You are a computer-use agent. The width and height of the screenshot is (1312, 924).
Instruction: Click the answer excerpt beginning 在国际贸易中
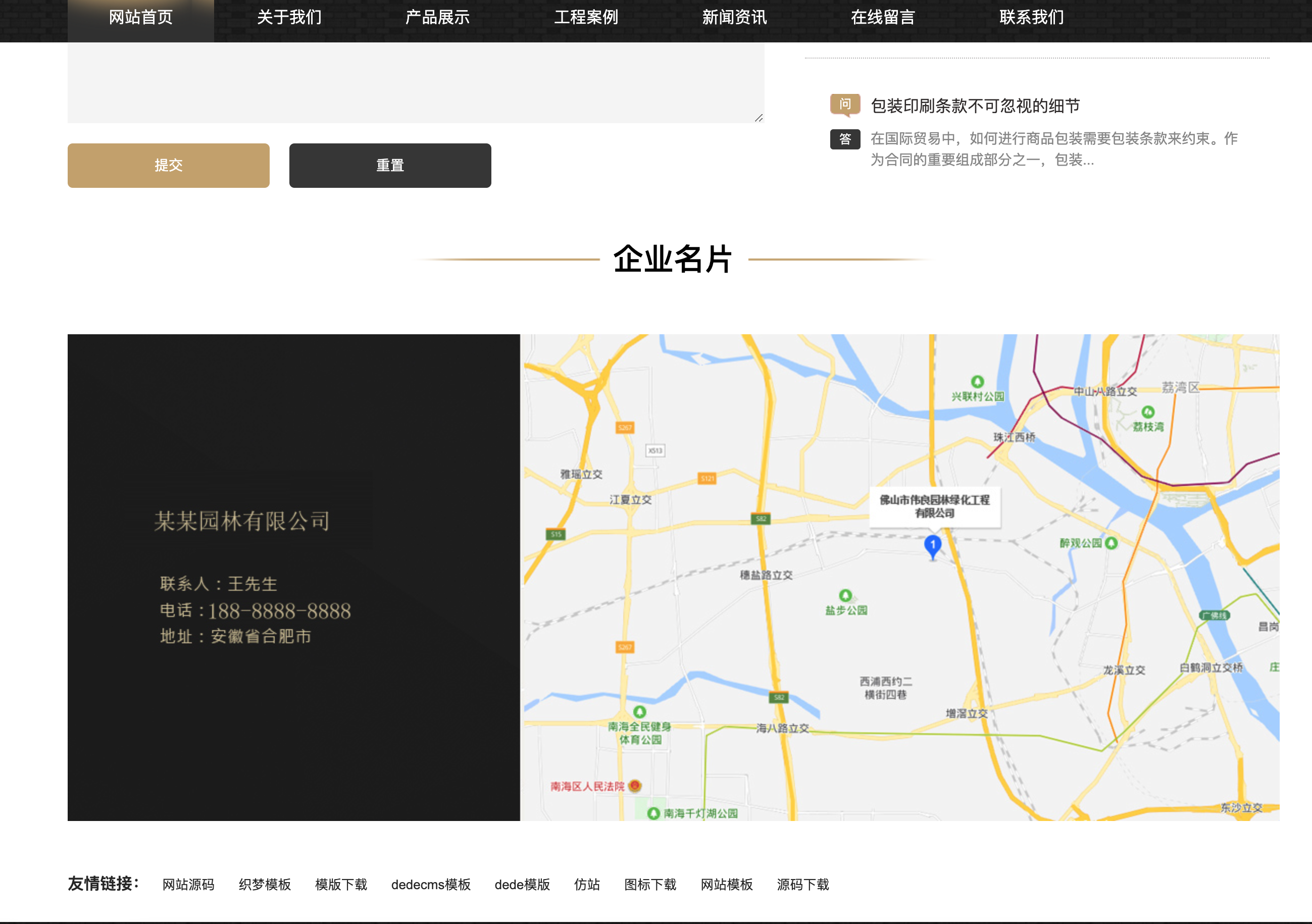[x=1054, y=149]
